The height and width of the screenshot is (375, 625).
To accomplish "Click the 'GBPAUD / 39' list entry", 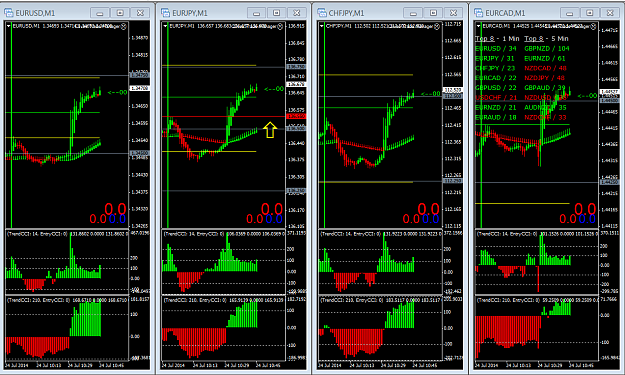I will [545, 88].
